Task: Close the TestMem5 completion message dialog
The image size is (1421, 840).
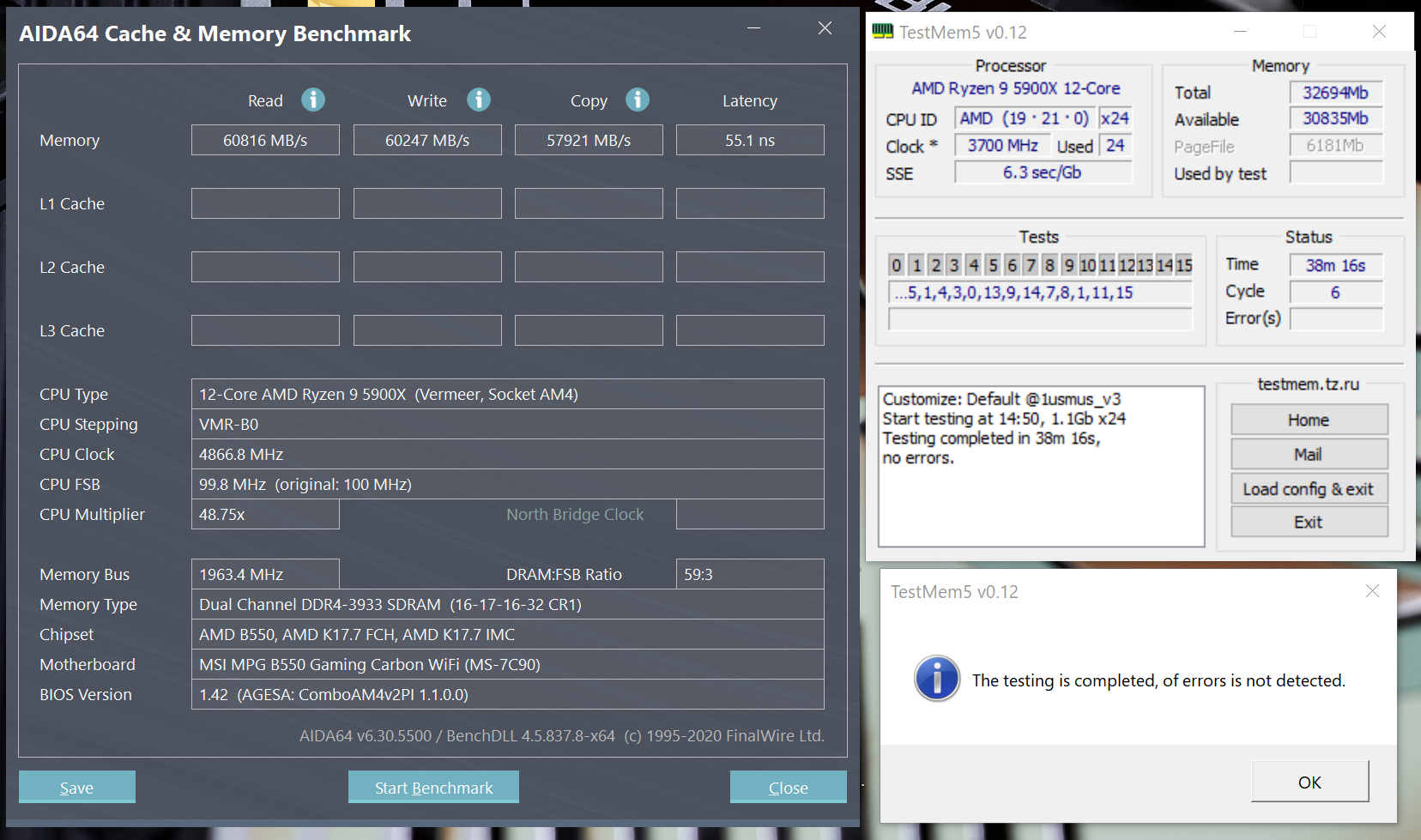Action: click(1372, 590)
